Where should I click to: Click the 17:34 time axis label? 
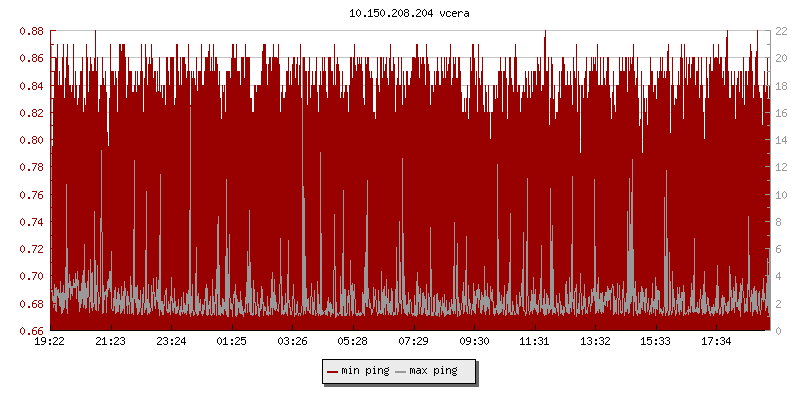pyautogui.click(x=716, y=342)
